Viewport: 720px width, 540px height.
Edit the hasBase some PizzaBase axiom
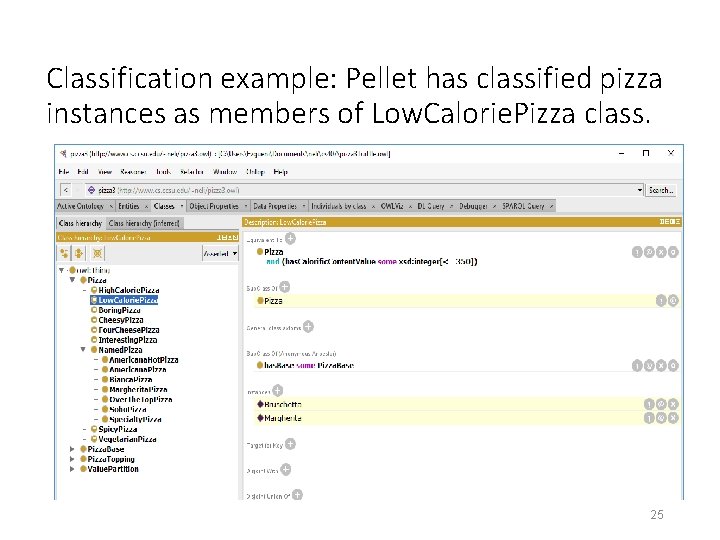coord(673,366)
